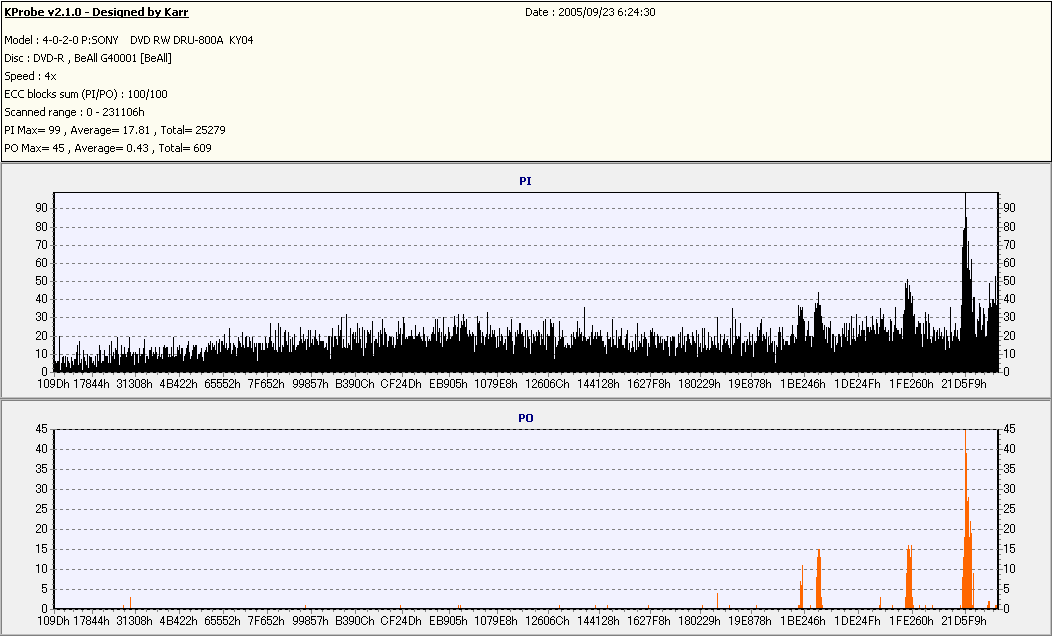This screenshot has height=636, width=1052.
Task: Click 19E878h label under the PO chart
Action: pos(749,621)
